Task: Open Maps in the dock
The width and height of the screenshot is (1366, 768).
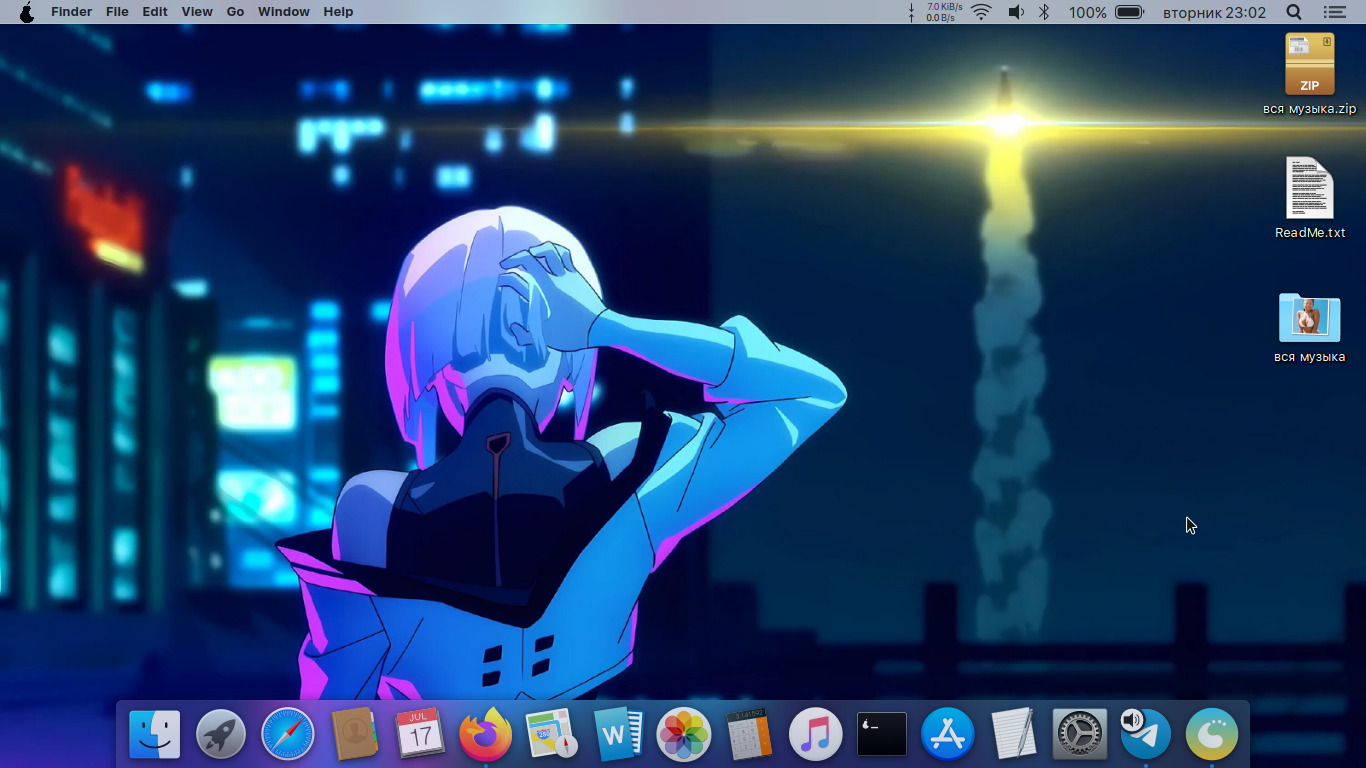Action: pos(551,735)
